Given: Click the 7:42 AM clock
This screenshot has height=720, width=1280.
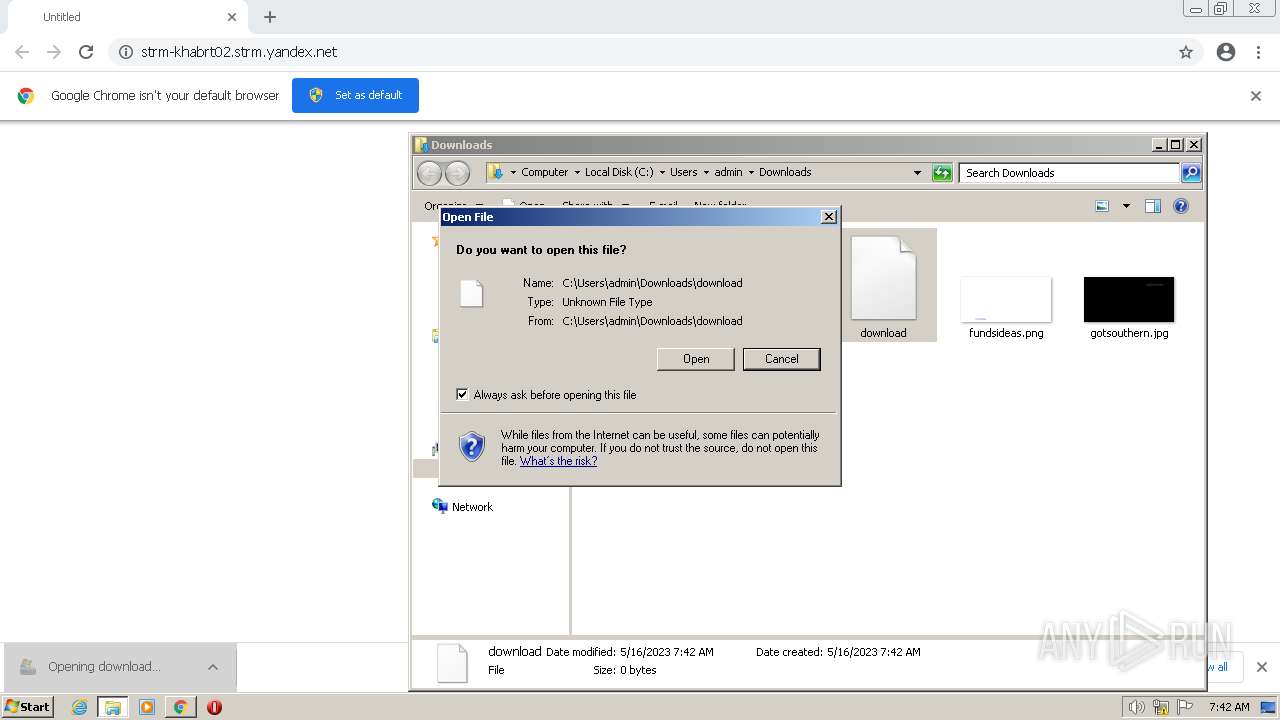Looking at the screenshot, I should point(1229,707).
